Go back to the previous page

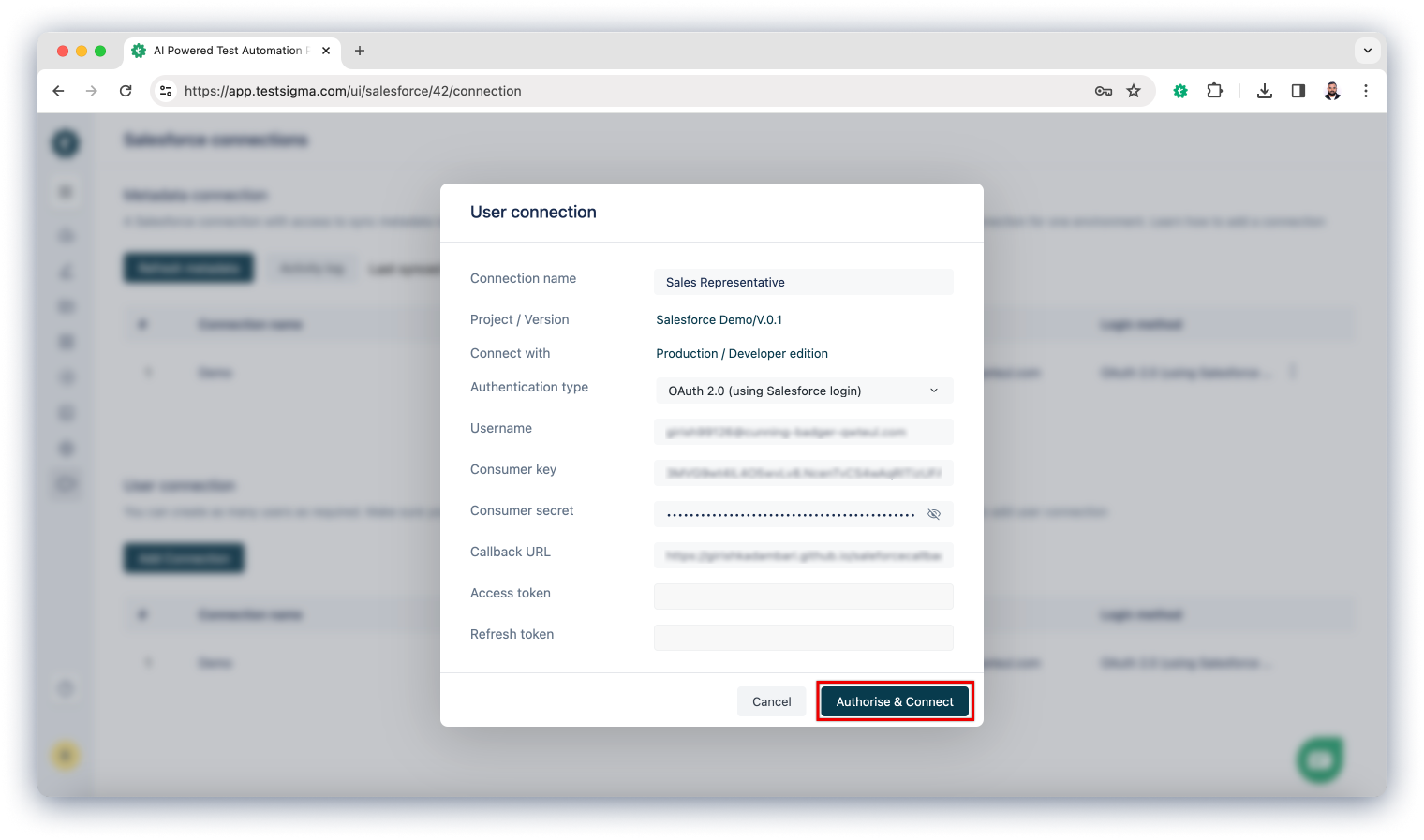click(58, 91)
